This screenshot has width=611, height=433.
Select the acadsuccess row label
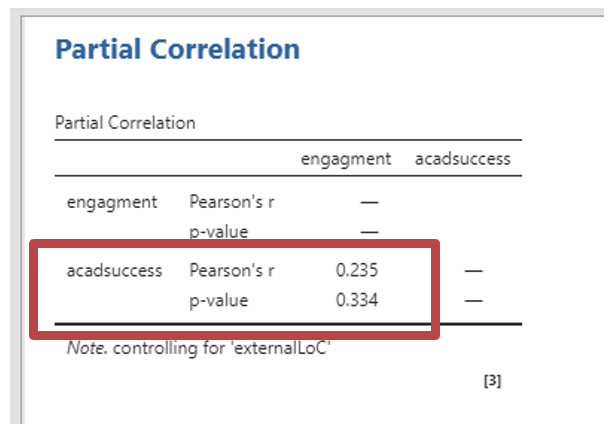(114, 270)
